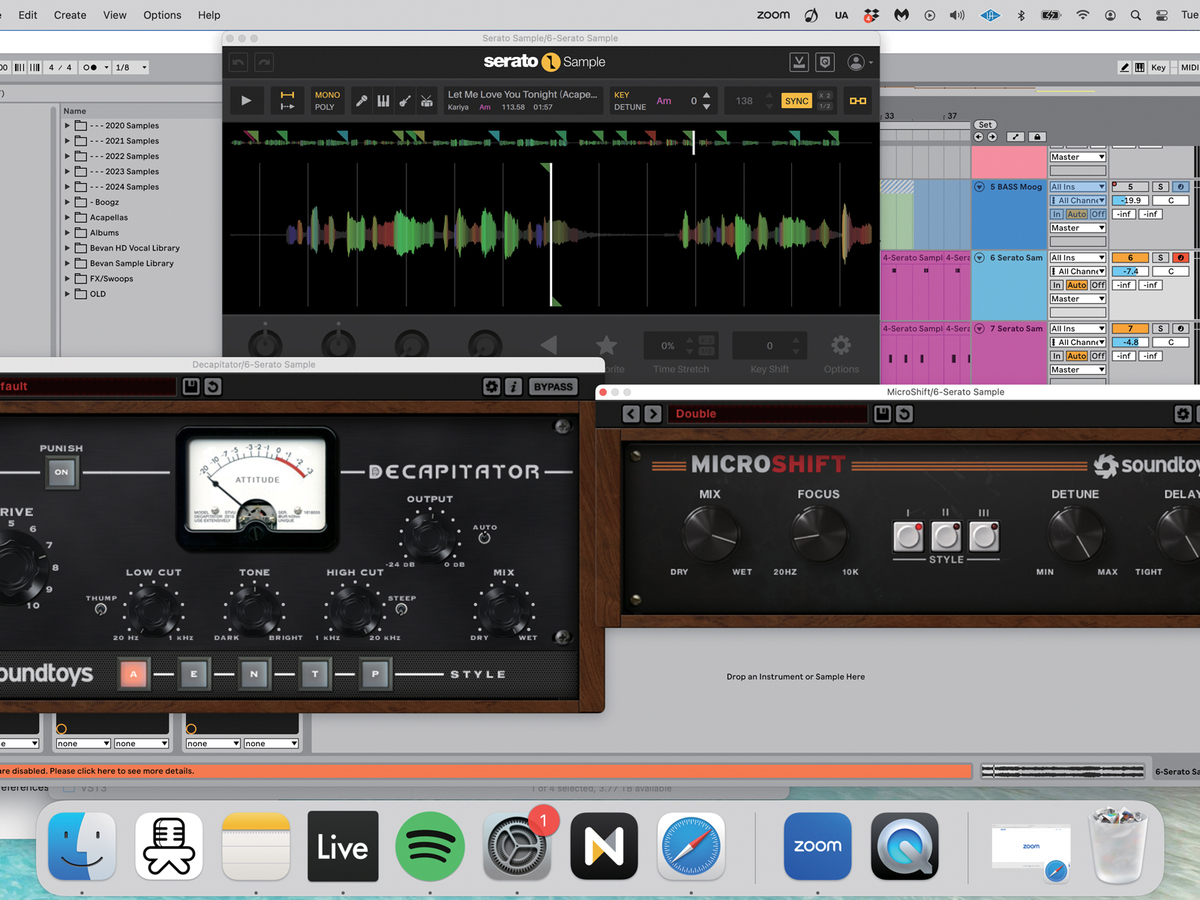Screen dimensions: 1200x900
Task: Expand the 2023 Samples folder
Action: 68,171
